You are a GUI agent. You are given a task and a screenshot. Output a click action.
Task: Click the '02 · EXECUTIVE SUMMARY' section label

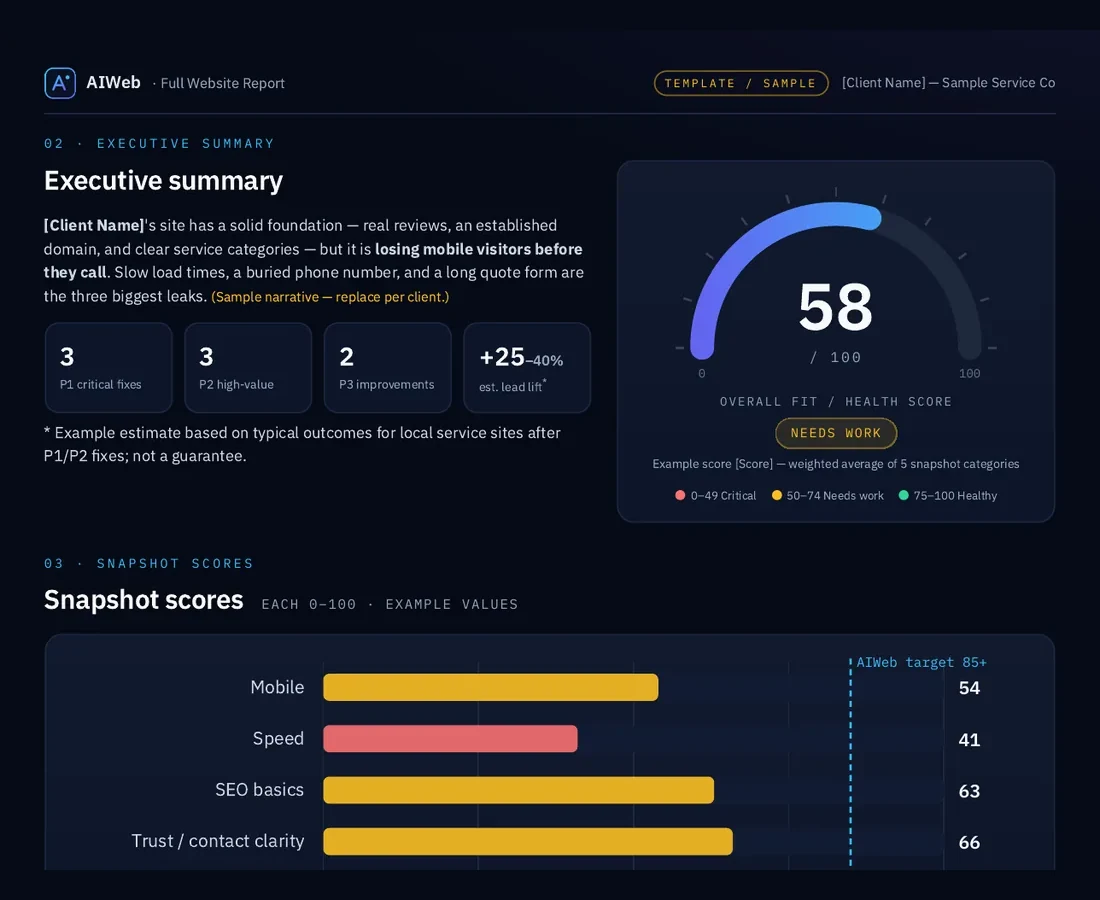pos(159,144)
